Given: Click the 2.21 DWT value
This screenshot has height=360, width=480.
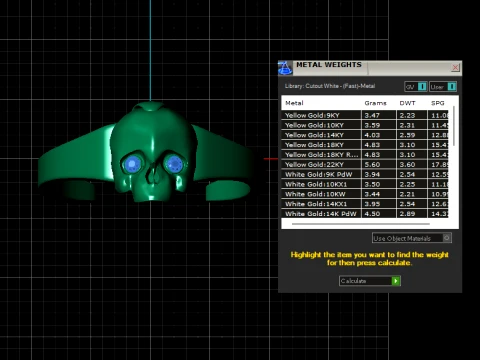Looking at the screenshot, I should point(407,194).
